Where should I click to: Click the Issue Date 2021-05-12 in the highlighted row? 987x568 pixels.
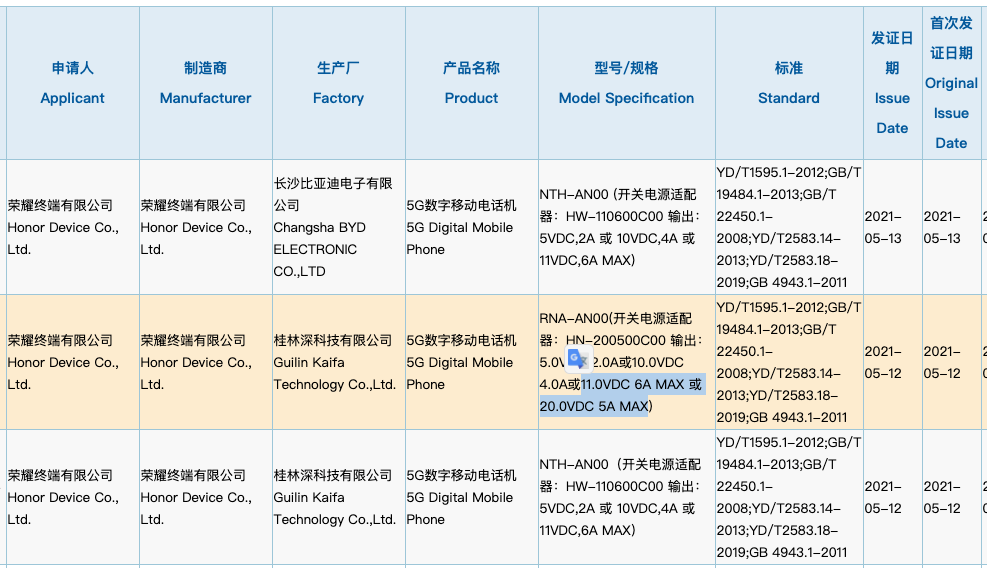892,362
